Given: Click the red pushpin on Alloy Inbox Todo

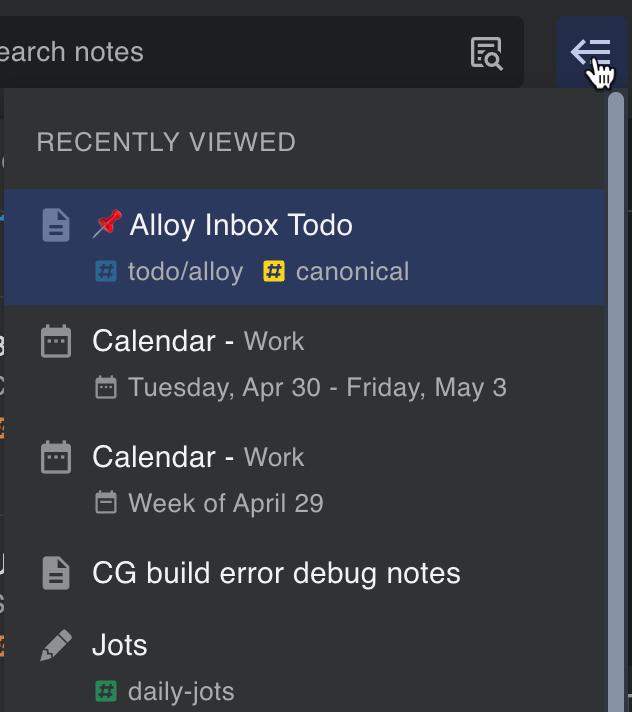Looking at the screenshot, I should click(x=107, y=223).
